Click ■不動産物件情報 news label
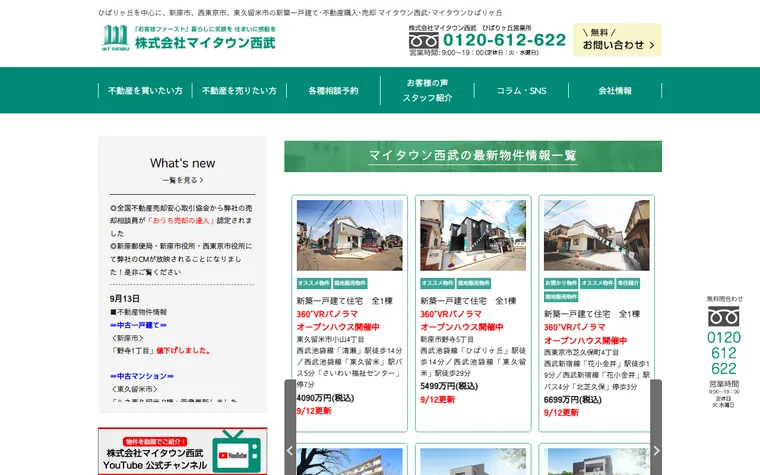This screenshot has height=475, width=760. [x=138, y=312]
